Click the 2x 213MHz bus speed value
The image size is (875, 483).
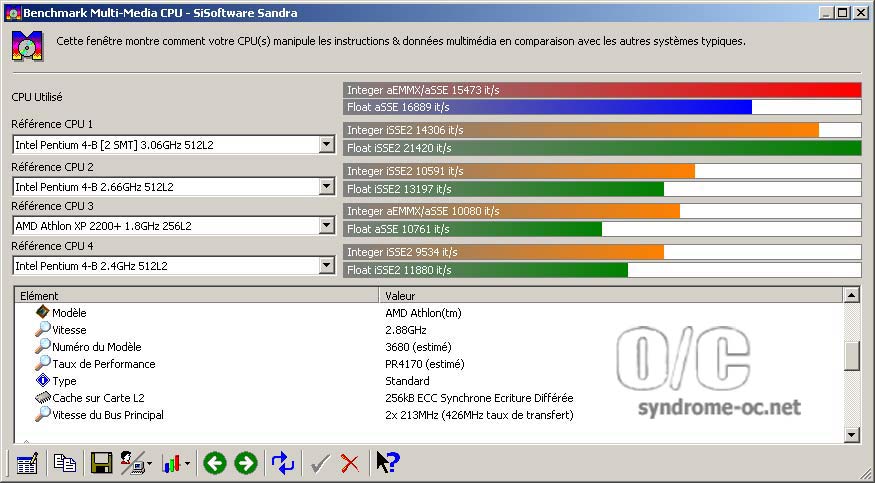[479, 415]
